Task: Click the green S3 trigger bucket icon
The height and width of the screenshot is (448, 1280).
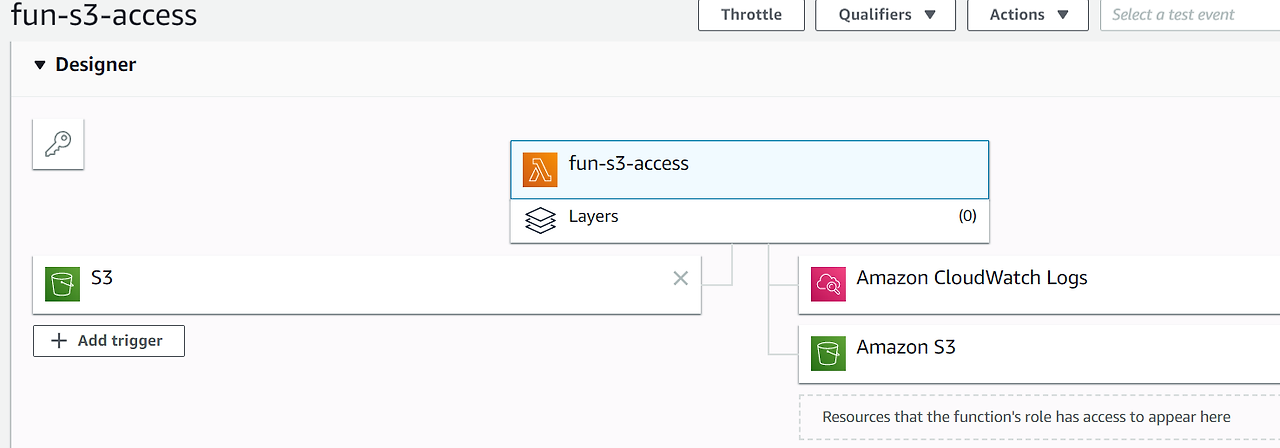Action: coord(63,284)
